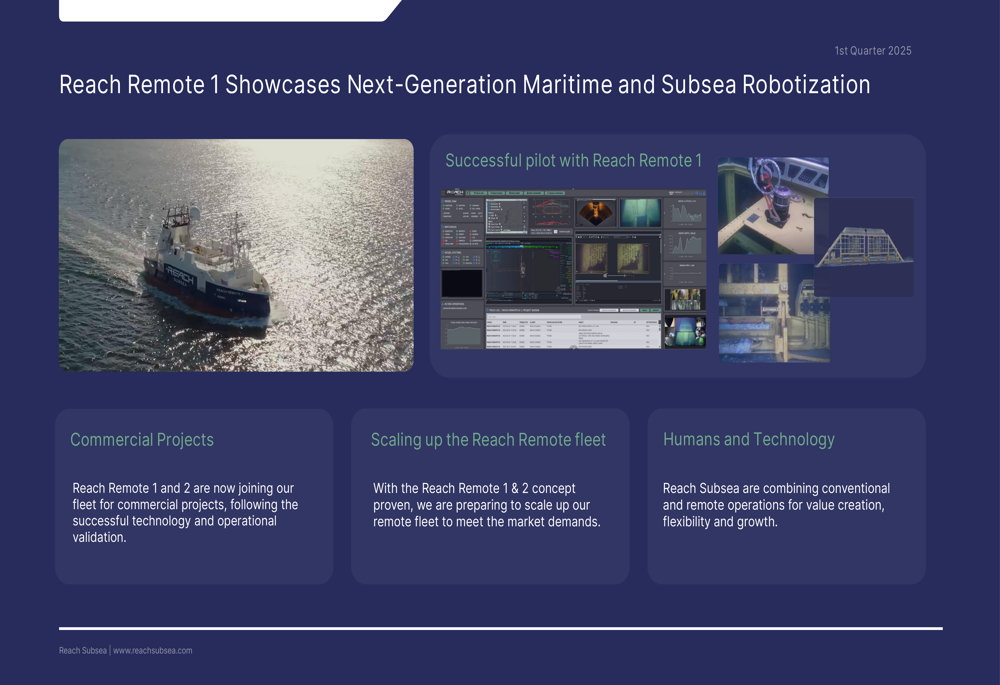The image size is (1000, 685).
Task: Click the "Humans and Technology" heading
Action: (x=749, y=439)
